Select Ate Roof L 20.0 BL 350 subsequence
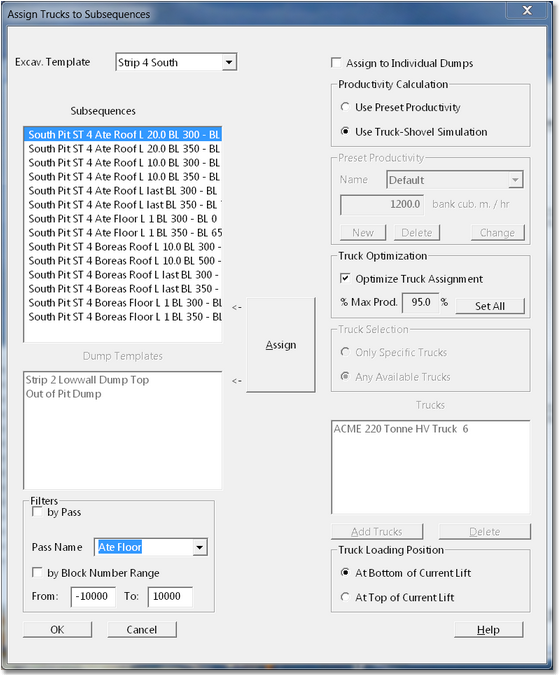This screenshot has height=677, width=560. tap(123, 149)
